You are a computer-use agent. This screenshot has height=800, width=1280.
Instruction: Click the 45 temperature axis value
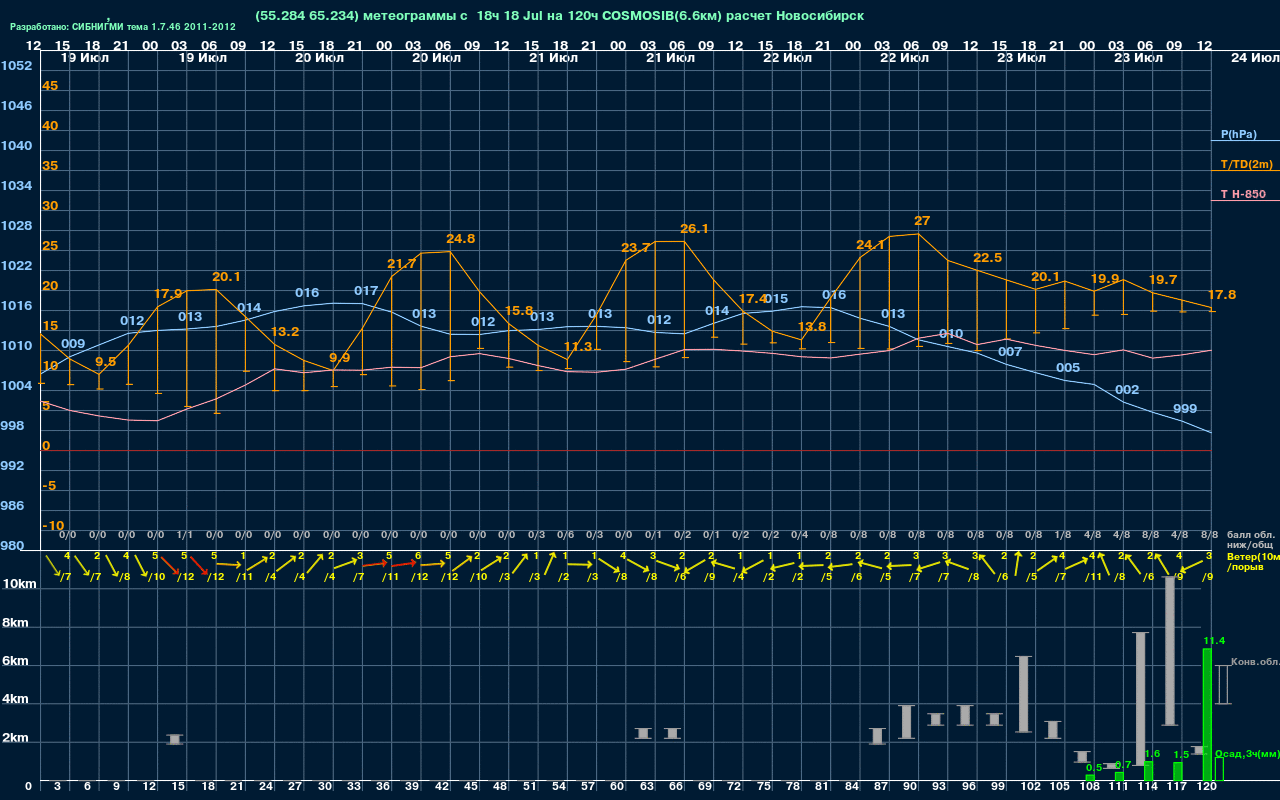coord(50,86)
